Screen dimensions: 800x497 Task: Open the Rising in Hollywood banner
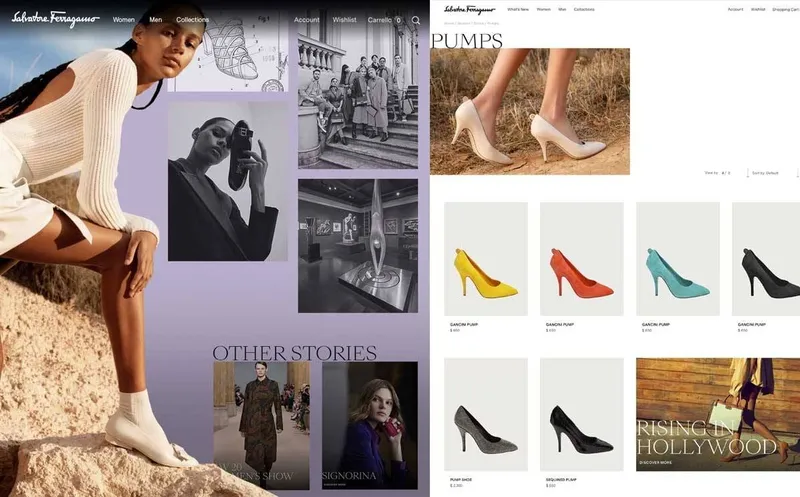[717, 415]
